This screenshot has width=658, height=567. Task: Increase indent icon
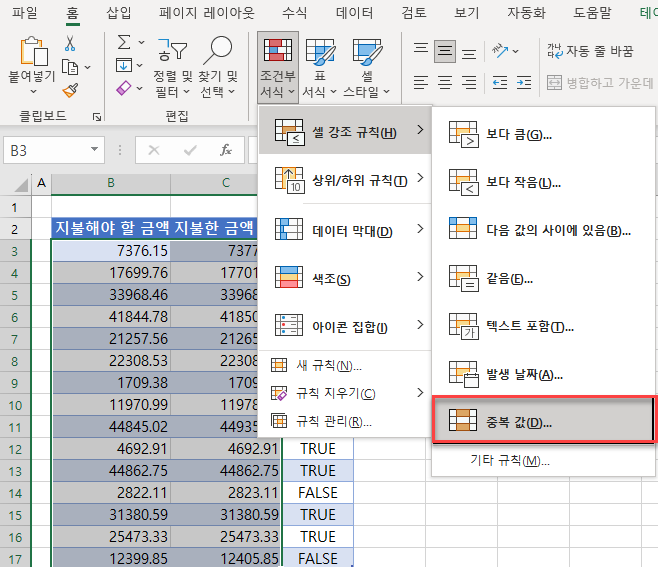[x=524, y=83]
